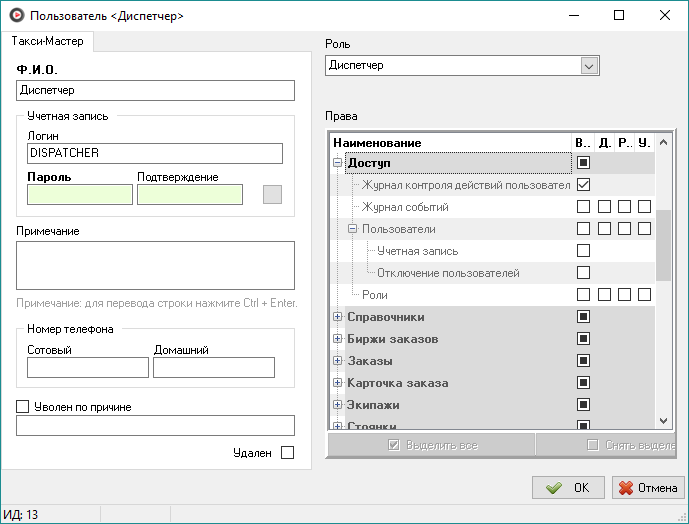Screen dimensions: 689x524
Task: Expand the Справочники tree node
Action: coord(337,317)
